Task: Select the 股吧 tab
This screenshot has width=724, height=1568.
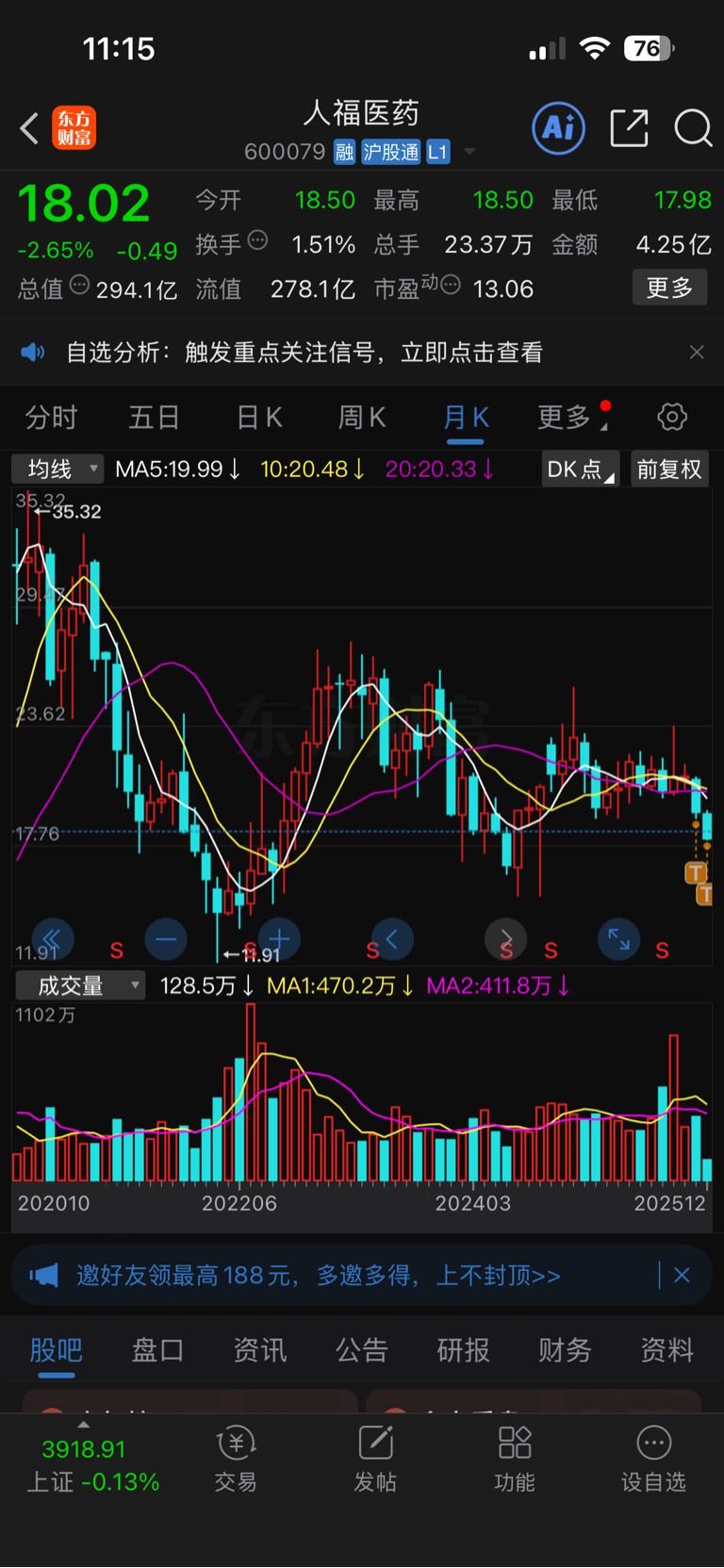Action: [57, 1350]
